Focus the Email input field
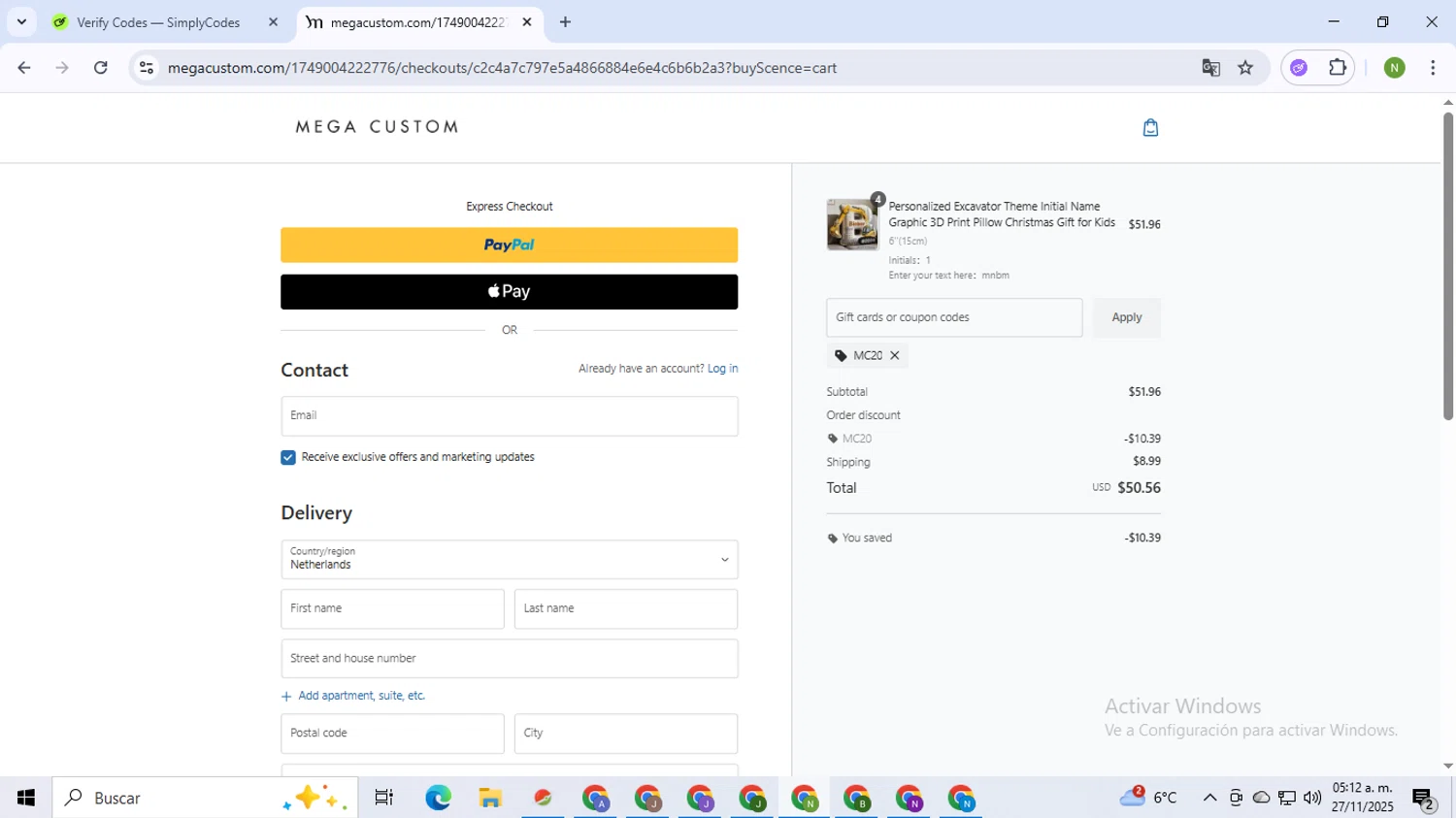Screen dimensions: 1456x818 pyautogui.click(x=509, y=416)
